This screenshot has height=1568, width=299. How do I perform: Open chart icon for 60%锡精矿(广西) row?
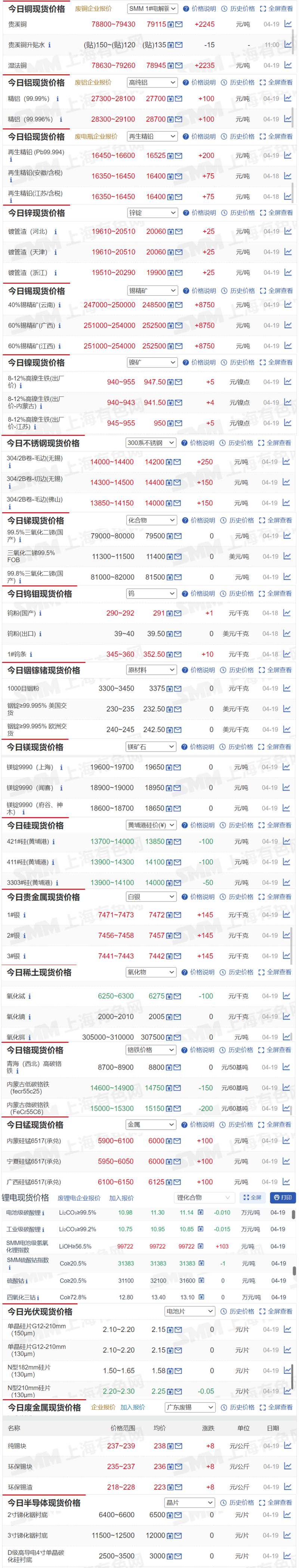pos(287,325)
